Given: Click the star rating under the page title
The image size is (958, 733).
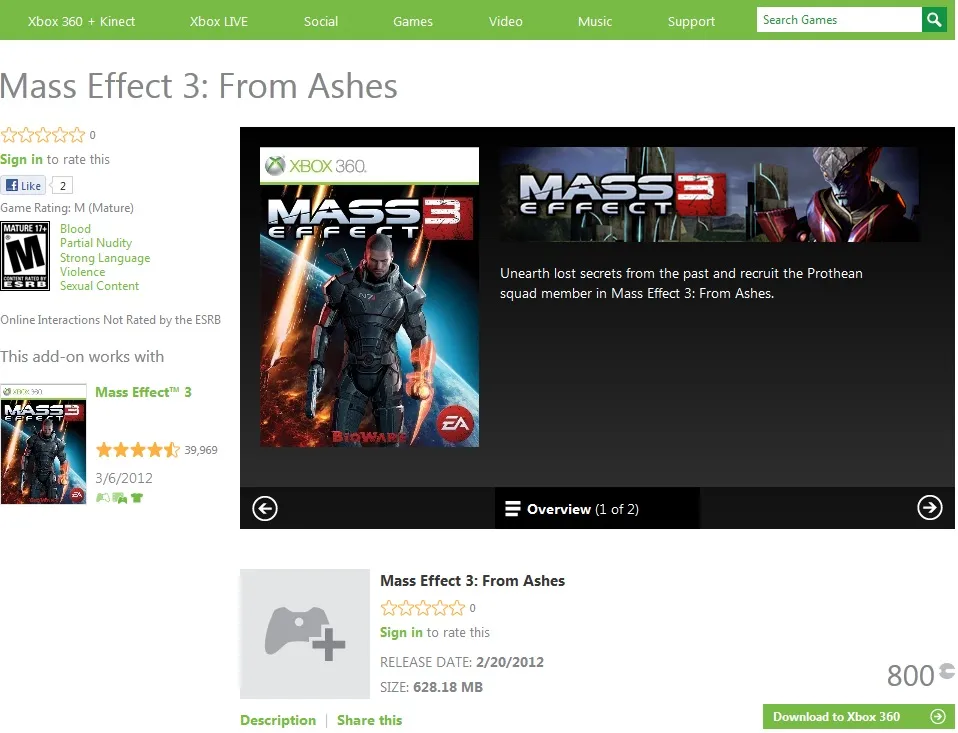Looking at the screenshot, I should point(43,135).
